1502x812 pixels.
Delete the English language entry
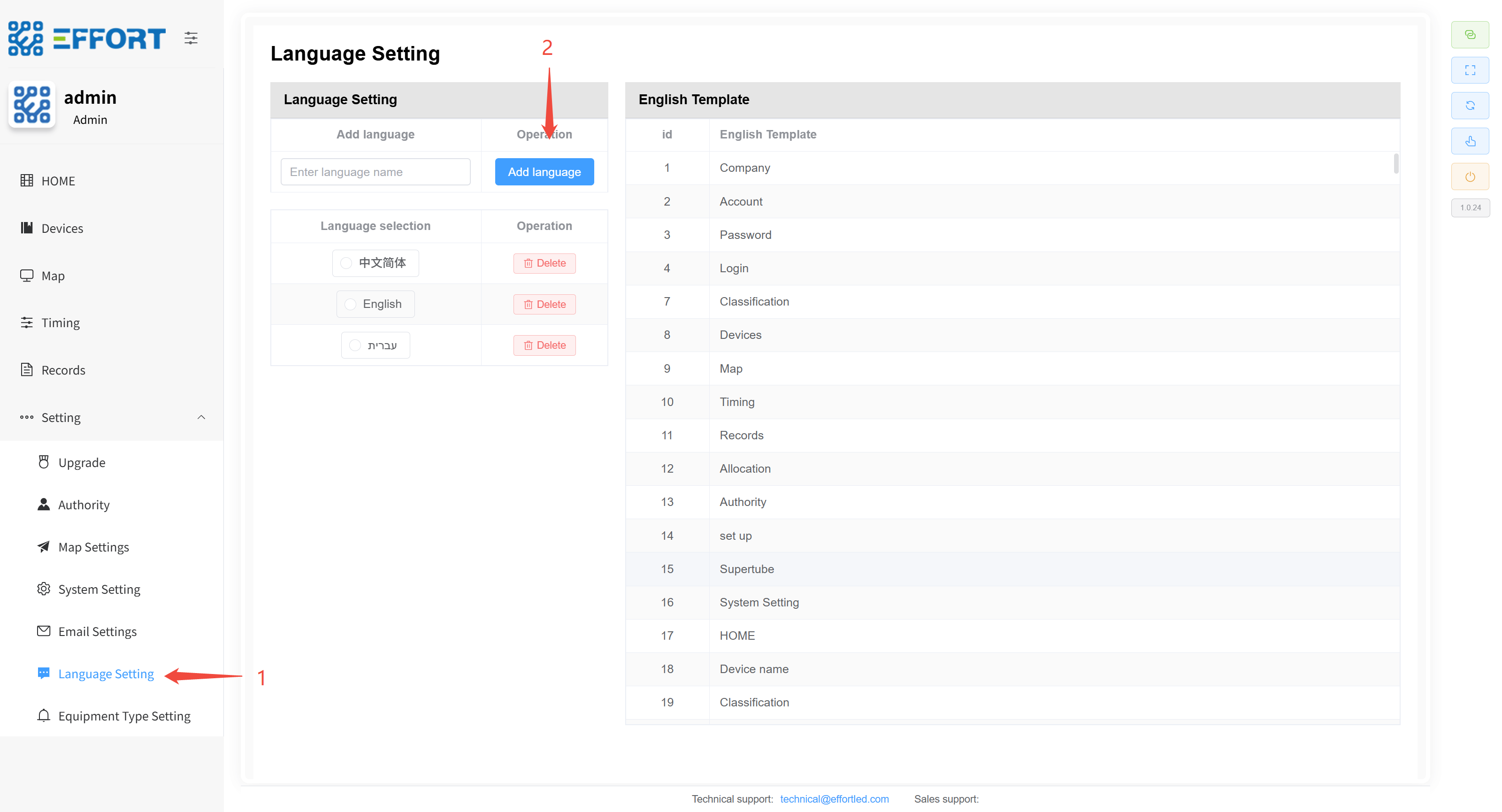[544, 304]
